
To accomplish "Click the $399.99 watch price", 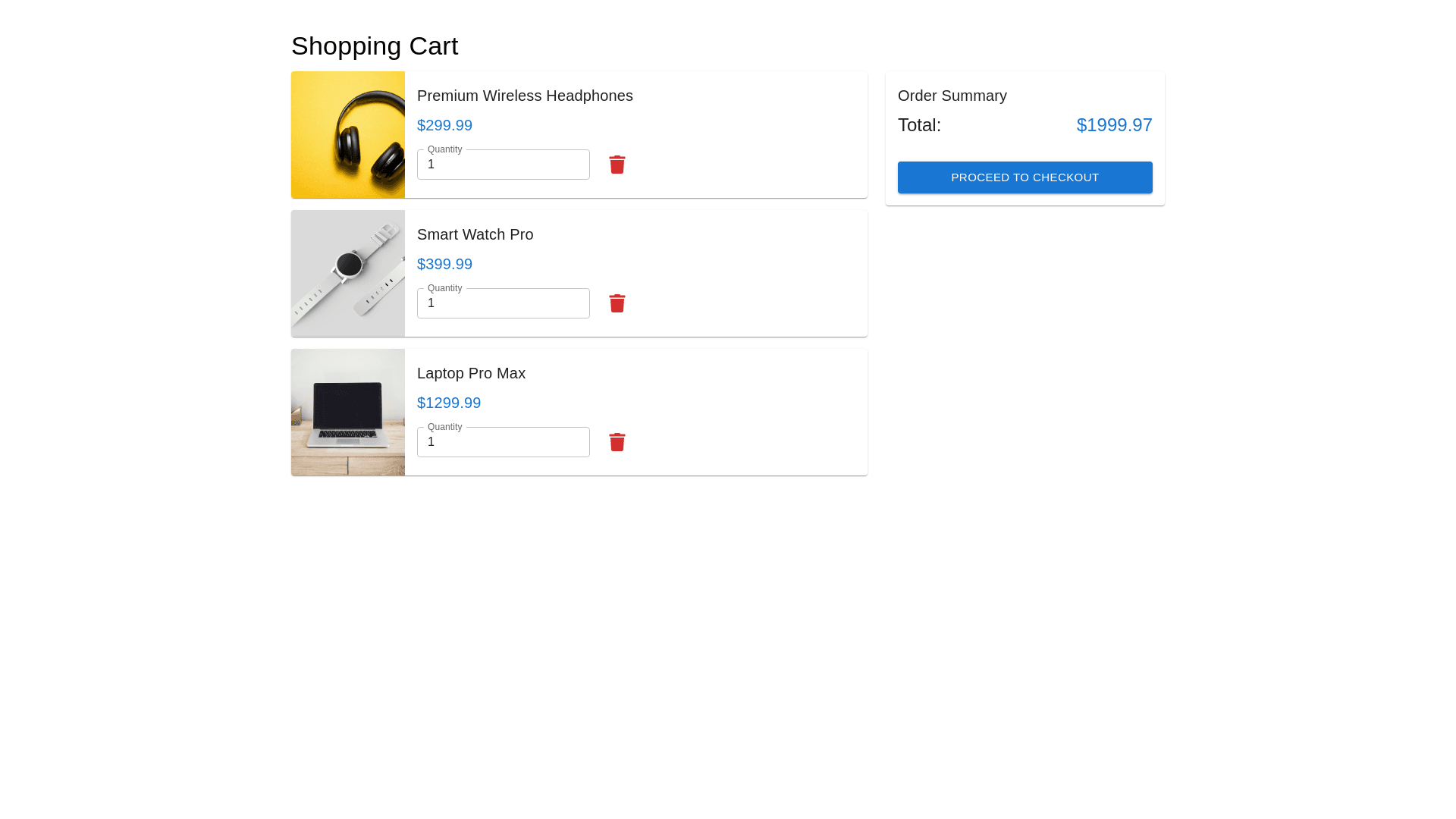I will pos(444,264).
